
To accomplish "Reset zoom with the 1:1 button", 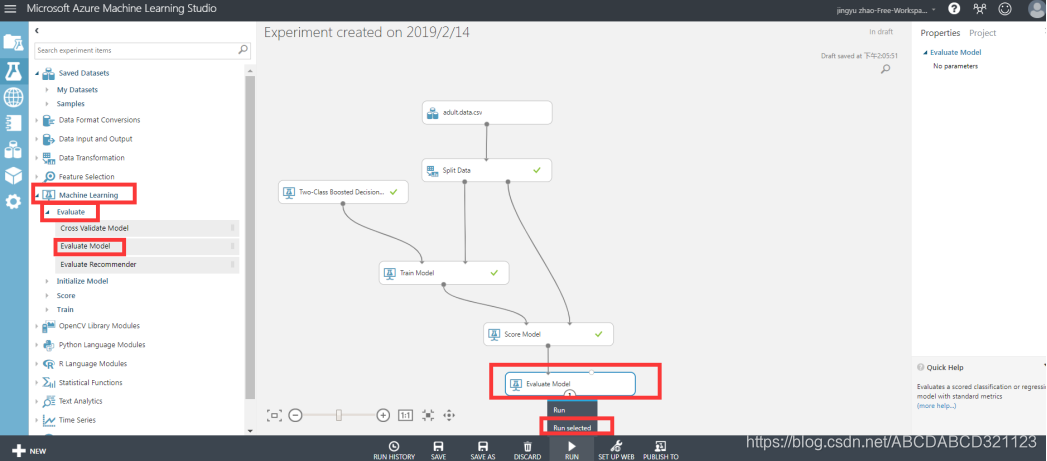I will click(405, 415).
